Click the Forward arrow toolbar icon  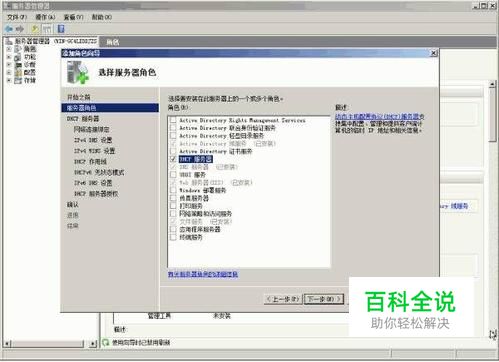20,29
